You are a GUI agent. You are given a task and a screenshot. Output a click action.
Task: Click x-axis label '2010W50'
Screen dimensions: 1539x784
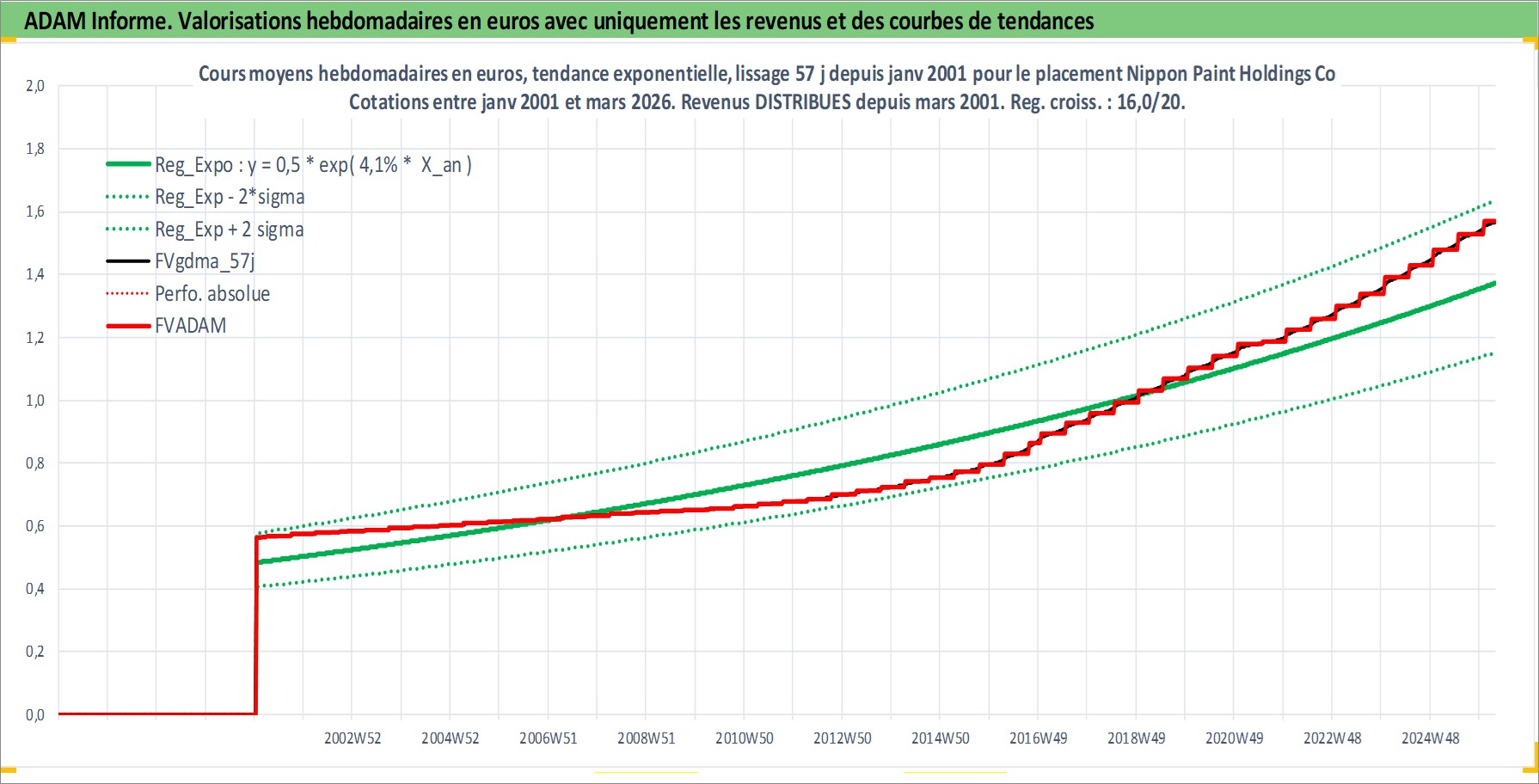coord(745,738)
